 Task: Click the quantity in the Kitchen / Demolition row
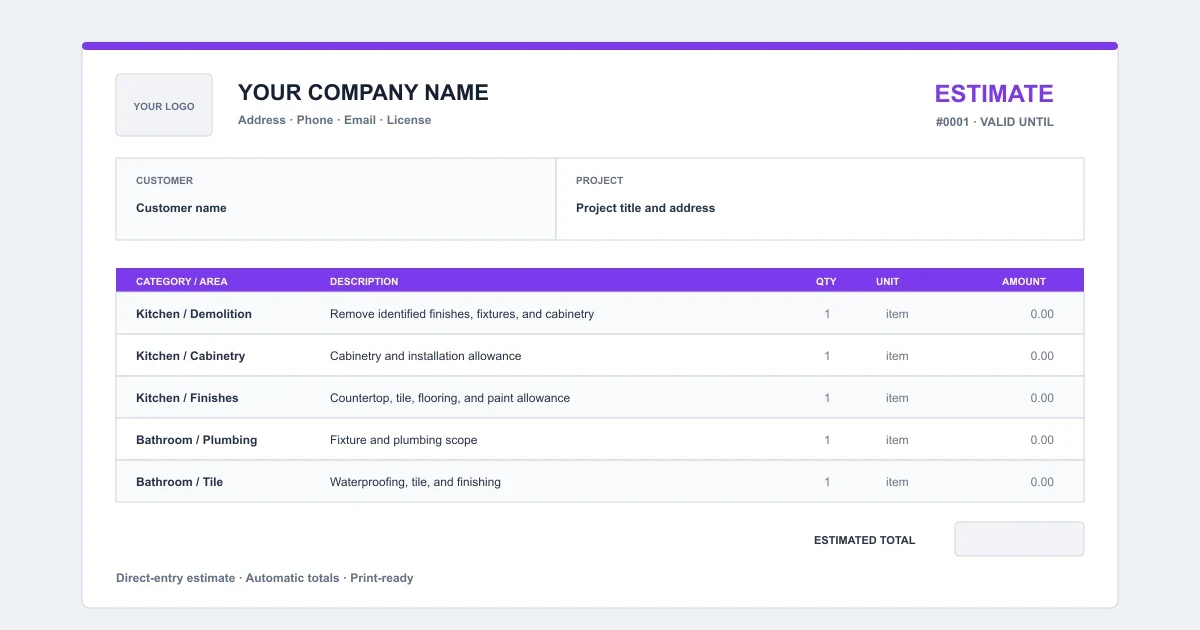click(827, 314)
